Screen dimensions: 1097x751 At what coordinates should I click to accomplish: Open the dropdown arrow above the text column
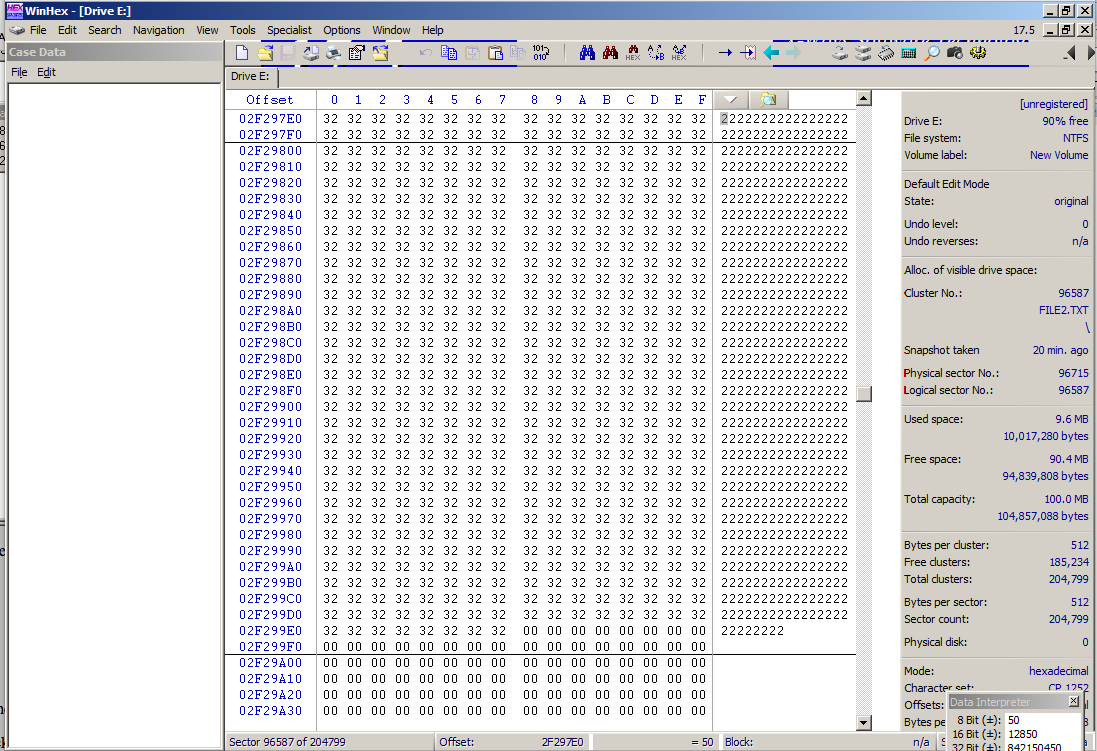(x=732, y=100)
